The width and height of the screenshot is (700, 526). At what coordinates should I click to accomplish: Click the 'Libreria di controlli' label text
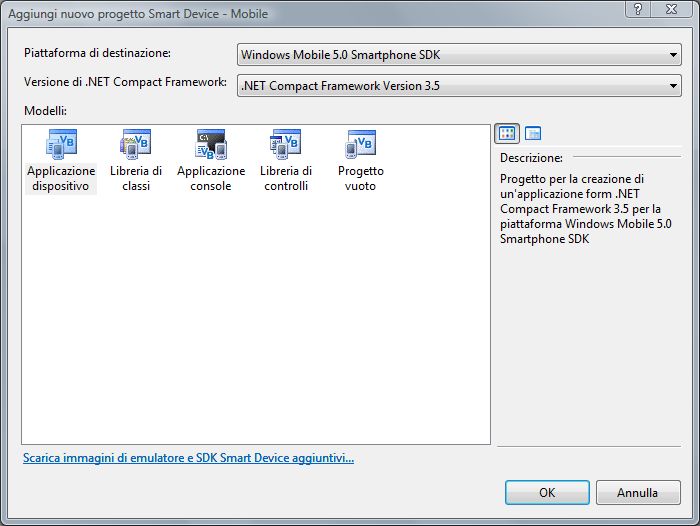[x=286, y=178]
